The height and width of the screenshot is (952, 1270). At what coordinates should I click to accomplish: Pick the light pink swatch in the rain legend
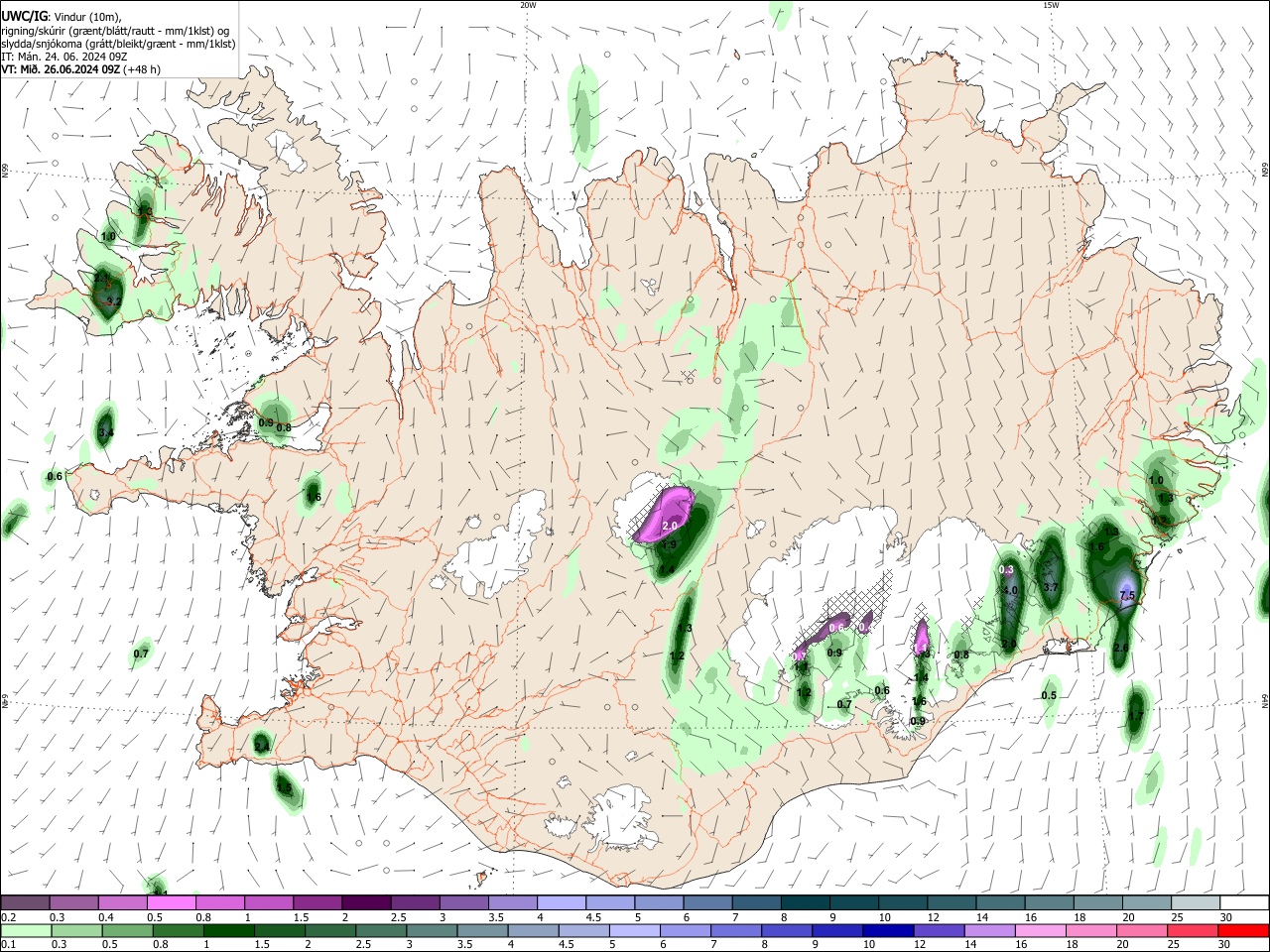(1041, 930)
